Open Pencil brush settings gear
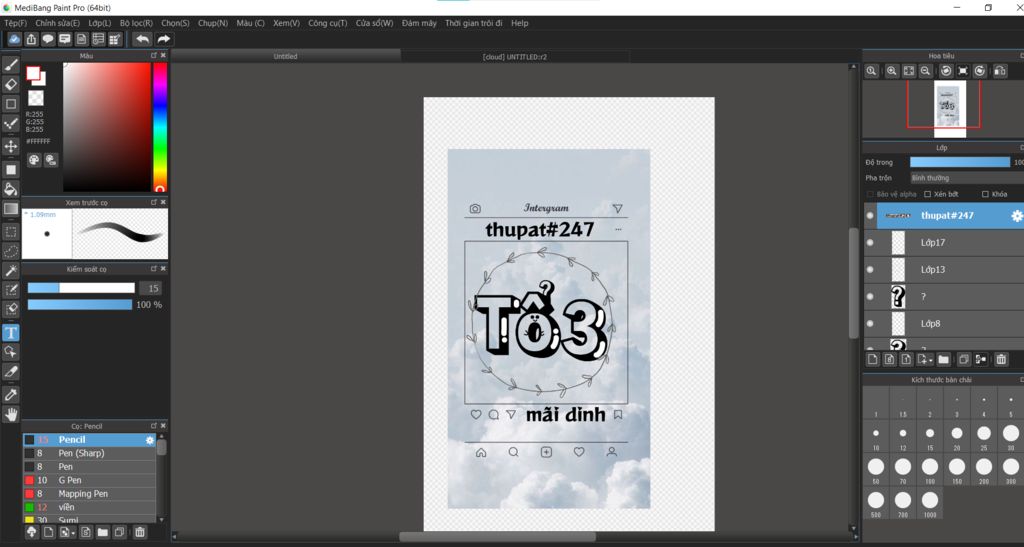 point(150,440)
